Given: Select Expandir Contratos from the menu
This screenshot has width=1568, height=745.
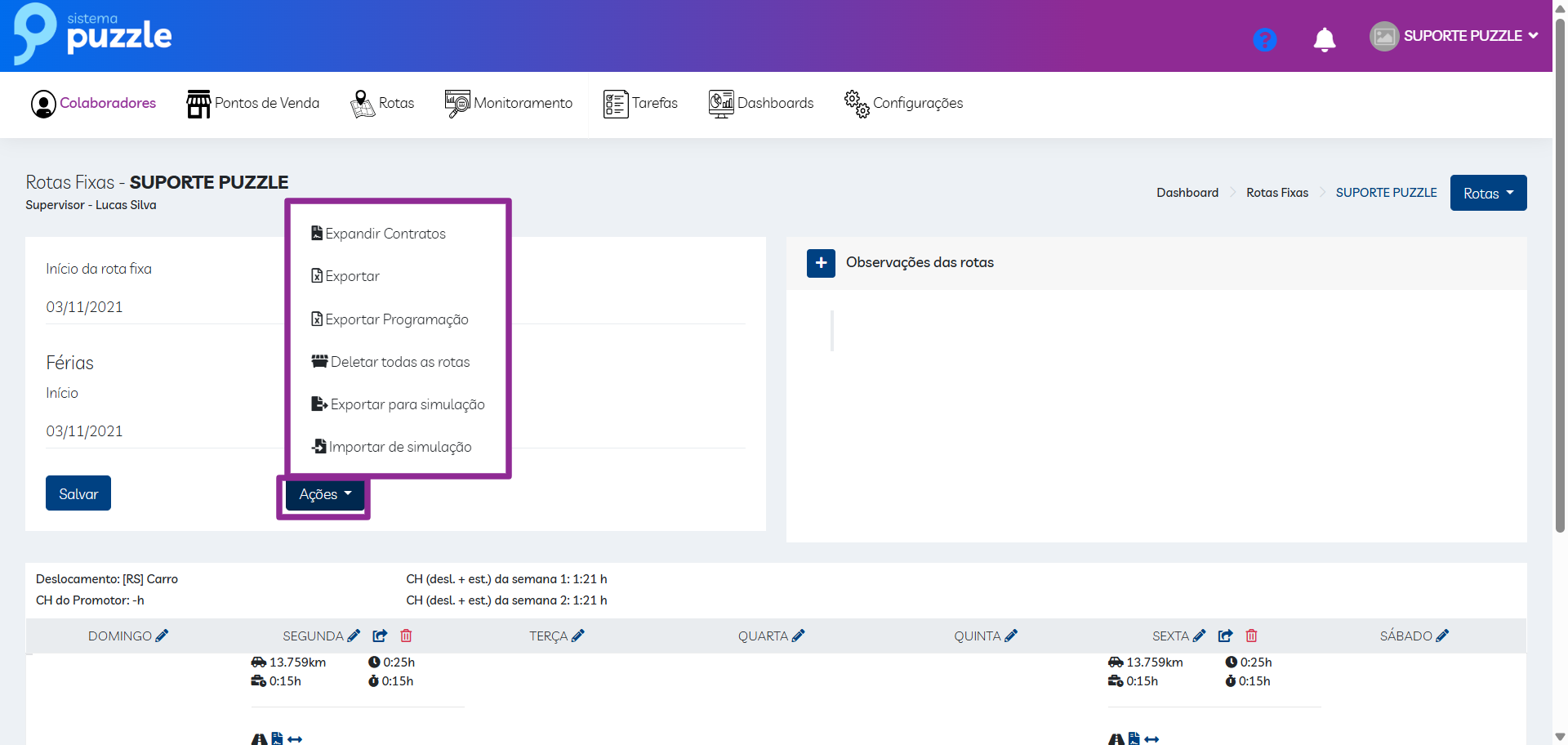Looking at the screenshot, I should (x=385, y=234).
